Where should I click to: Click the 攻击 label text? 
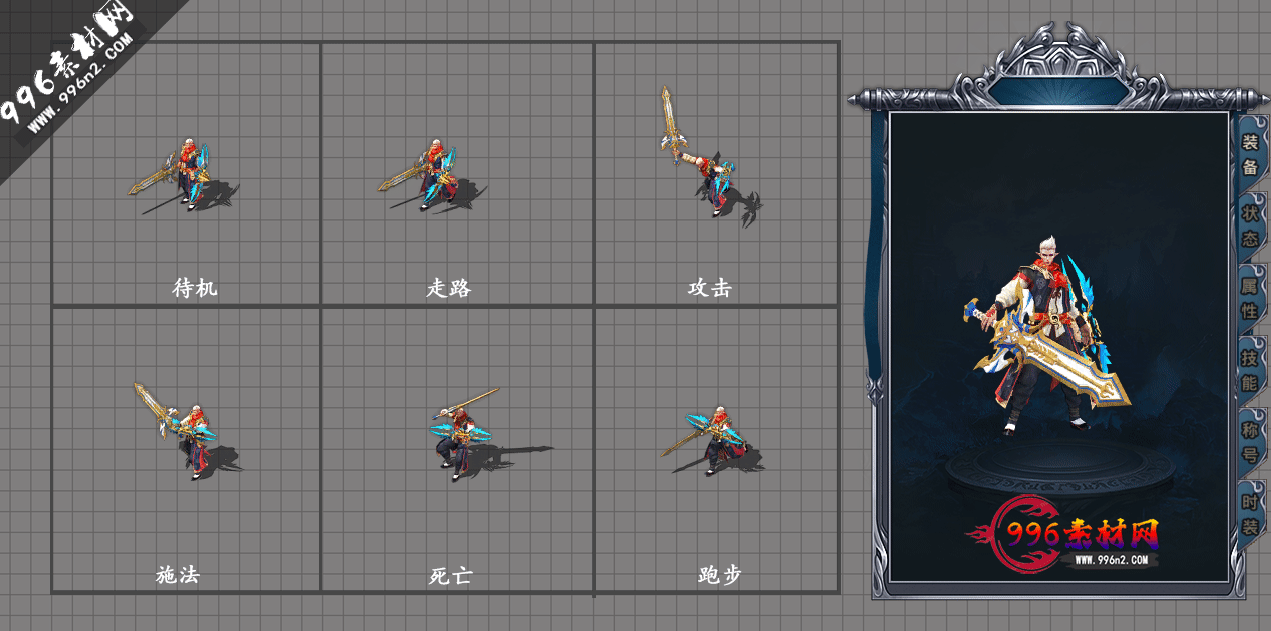(710, 288)
